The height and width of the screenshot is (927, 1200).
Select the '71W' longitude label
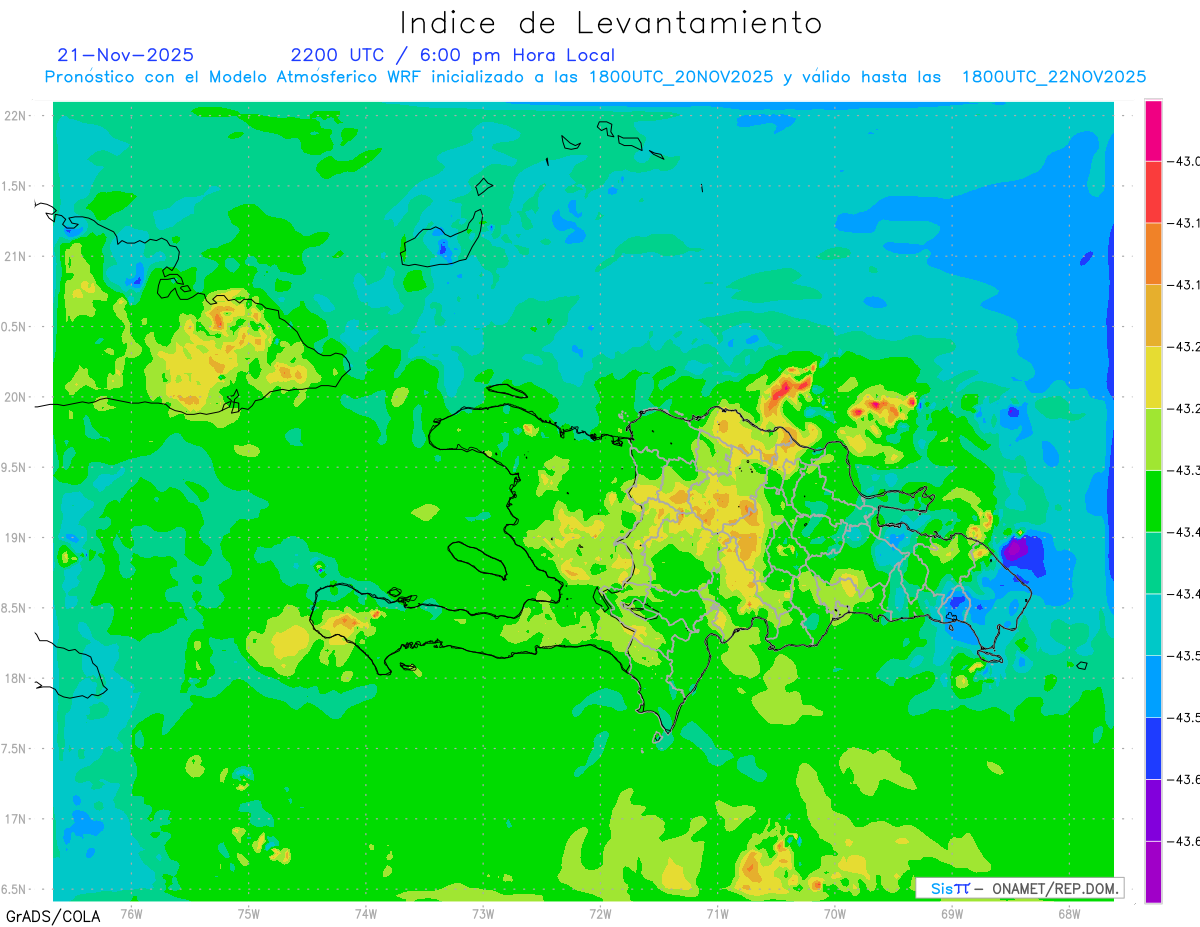click(717, 913)
